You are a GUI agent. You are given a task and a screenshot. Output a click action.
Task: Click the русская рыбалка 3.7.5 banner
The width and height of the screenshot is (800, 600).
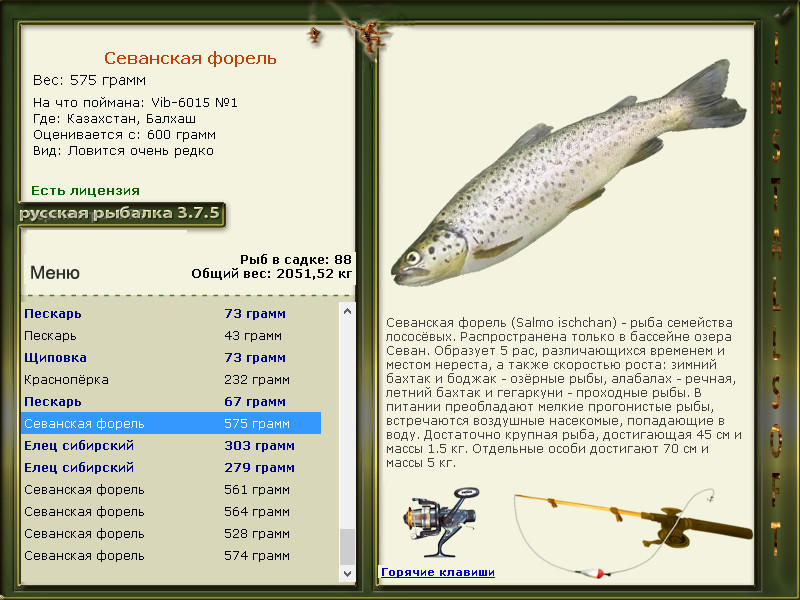[x=120, y=213]
